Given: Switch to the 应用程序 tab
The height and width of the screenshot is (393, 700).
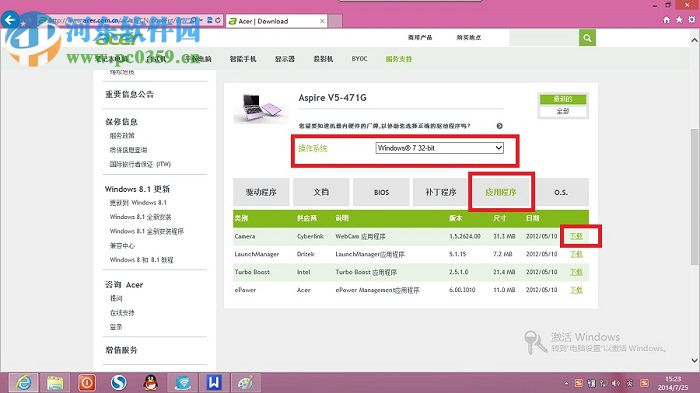Looking at the screenshot, I should [x=501, y=192].
